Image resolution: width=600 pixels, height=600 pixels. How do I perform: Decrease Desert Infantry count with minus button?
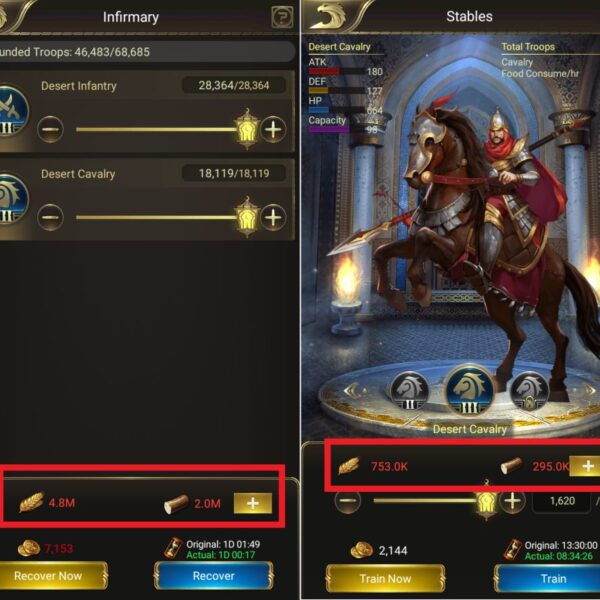pyautogui.click(x=50, y=129)
